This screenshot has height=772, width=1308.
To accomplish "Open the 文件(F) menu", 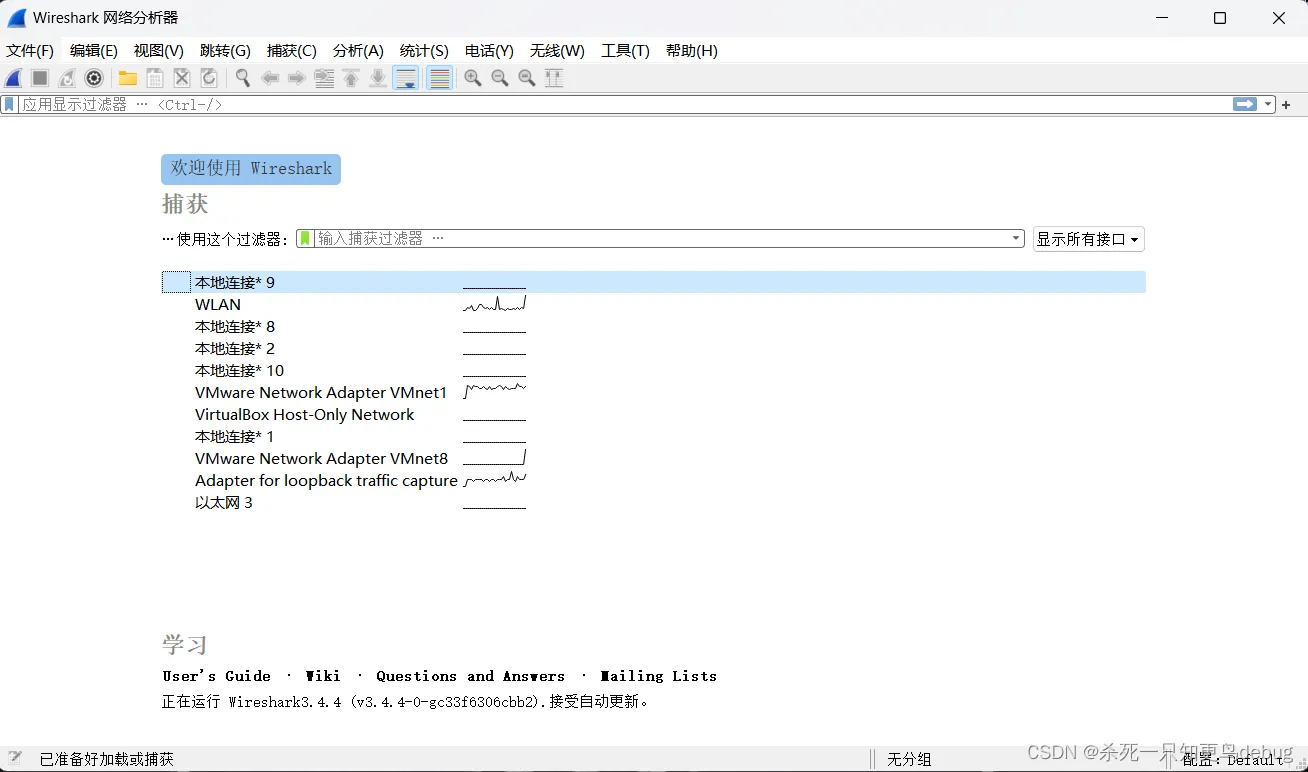I will click(30, 51).
